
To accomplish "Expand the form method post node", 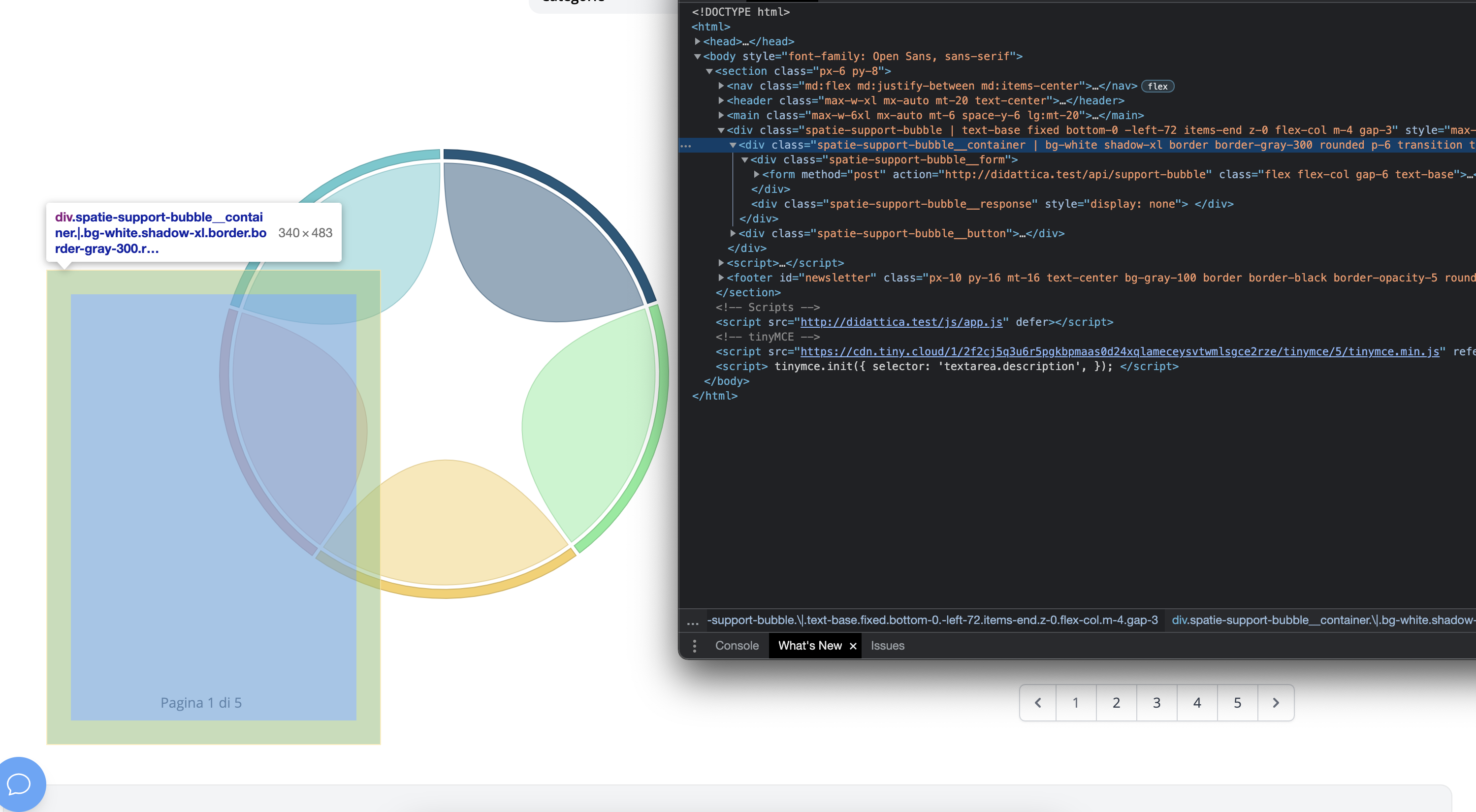I will [x=757, y=175].
